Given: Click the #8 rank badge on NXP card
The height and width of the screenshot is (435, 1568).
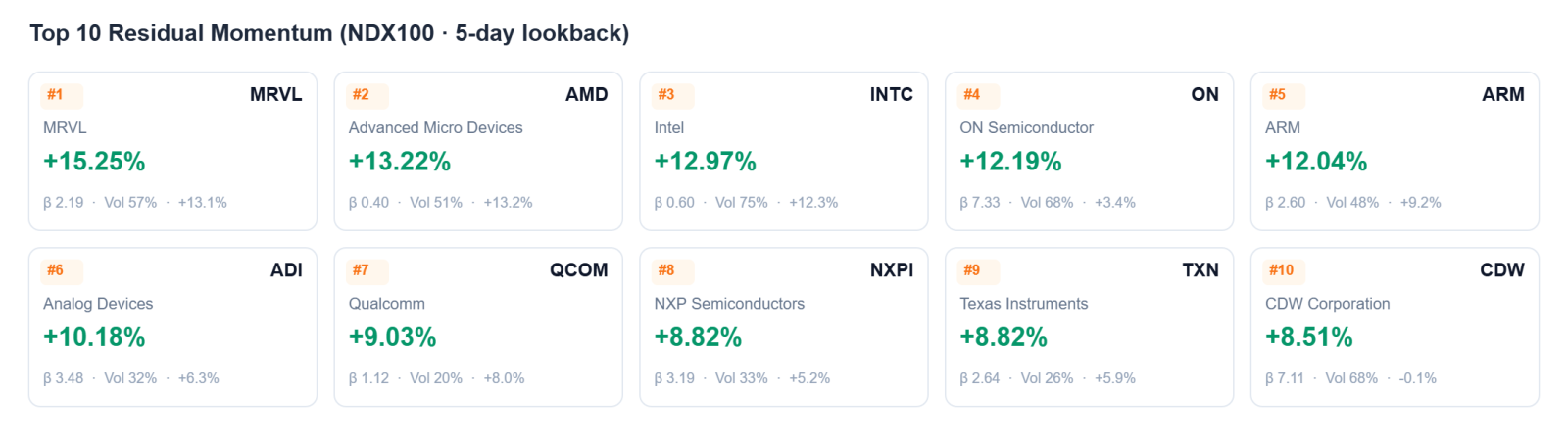Looking at the screenshot, I should click(x=674, y=270).
